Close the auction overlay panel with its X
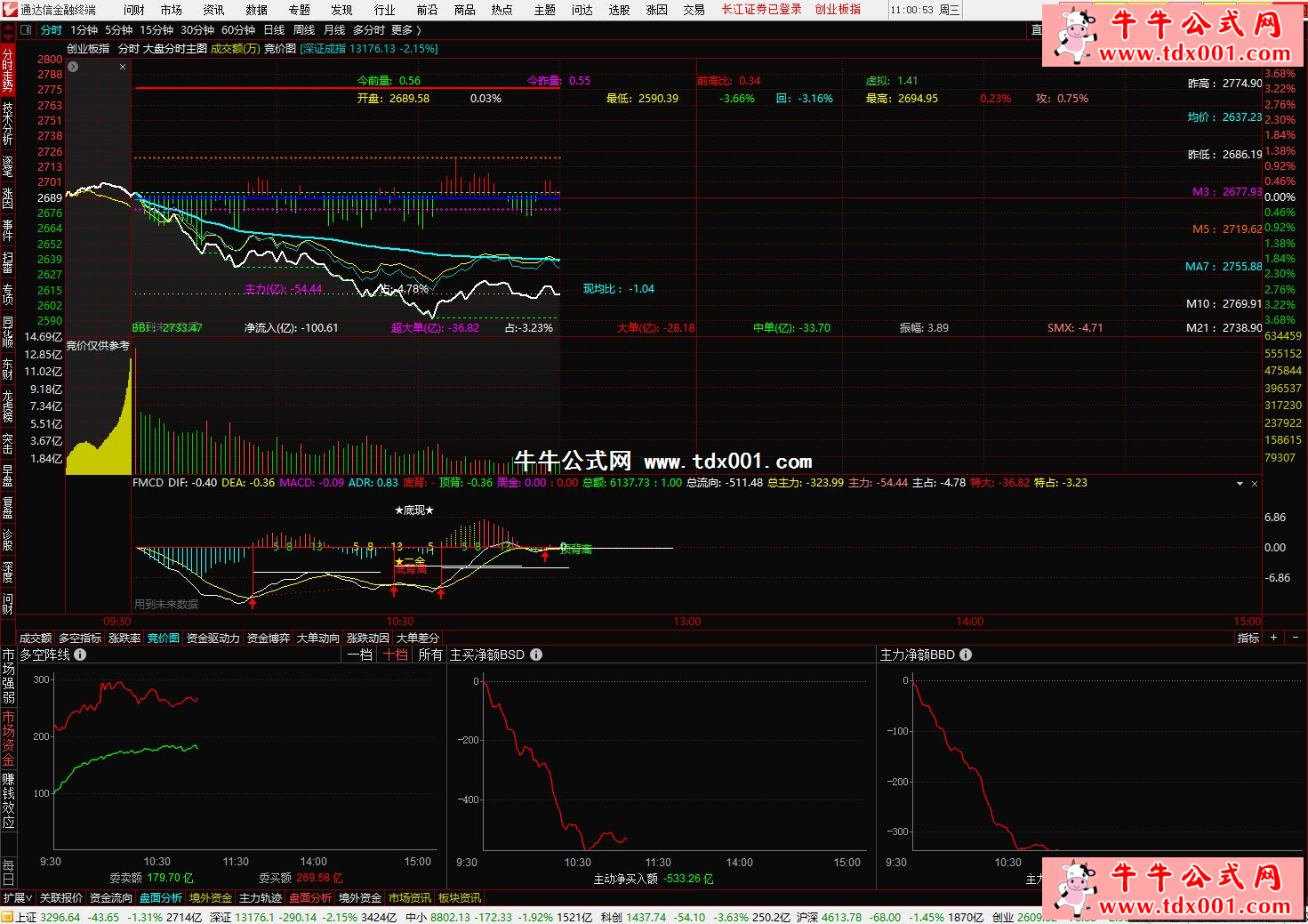1308x924 pixels. click(x=123, y=67)
